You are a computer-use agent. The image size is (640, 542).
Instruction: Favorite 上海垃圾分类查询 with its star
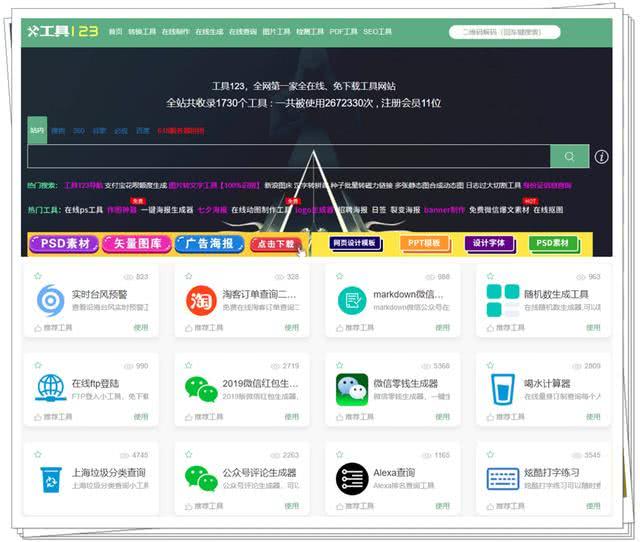(x=38, y=454)
